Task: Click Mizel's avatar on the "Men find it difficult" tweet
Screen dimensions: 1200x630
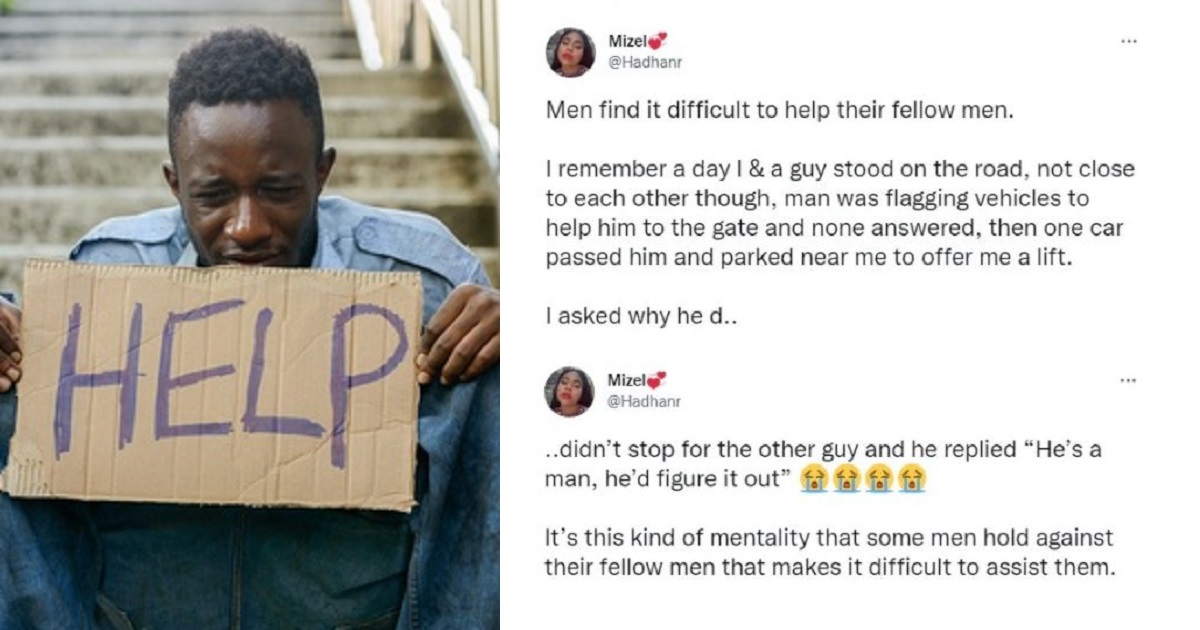Action: pos(570,52)
